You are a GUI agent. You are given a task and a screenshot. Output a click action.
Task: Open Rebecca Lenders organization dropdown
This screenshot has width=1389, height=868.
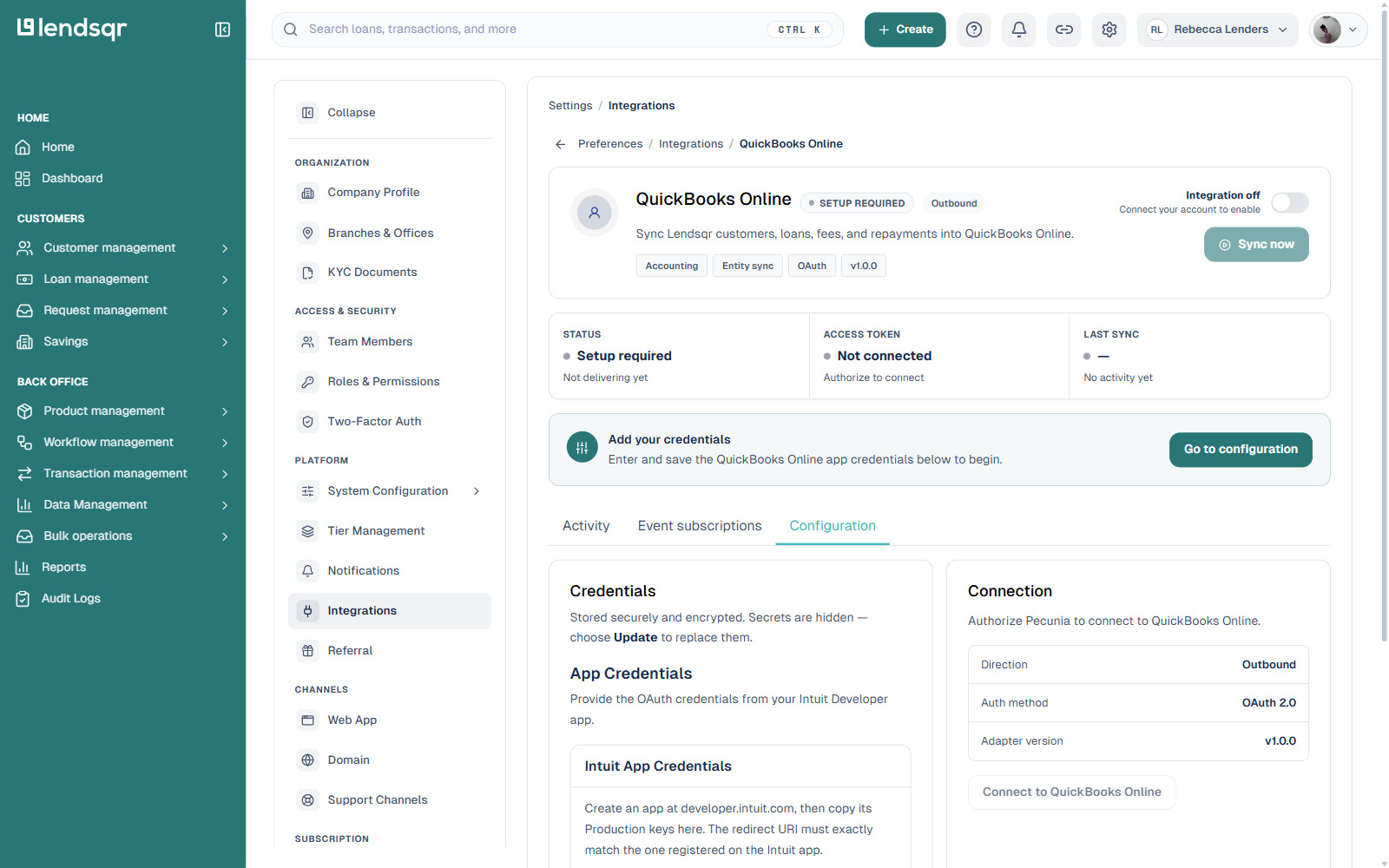(1218, 30)
